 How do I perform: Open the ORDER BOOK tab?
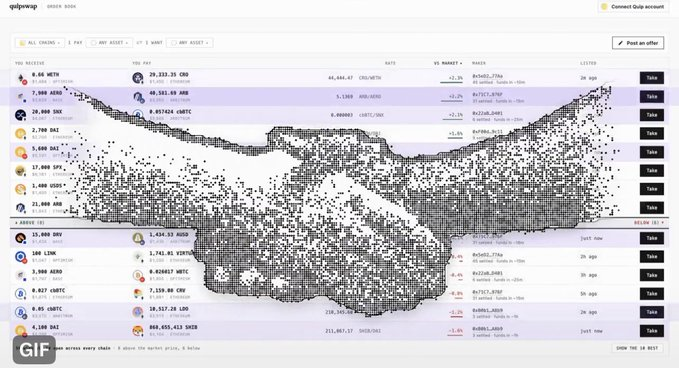click(61, 6)
